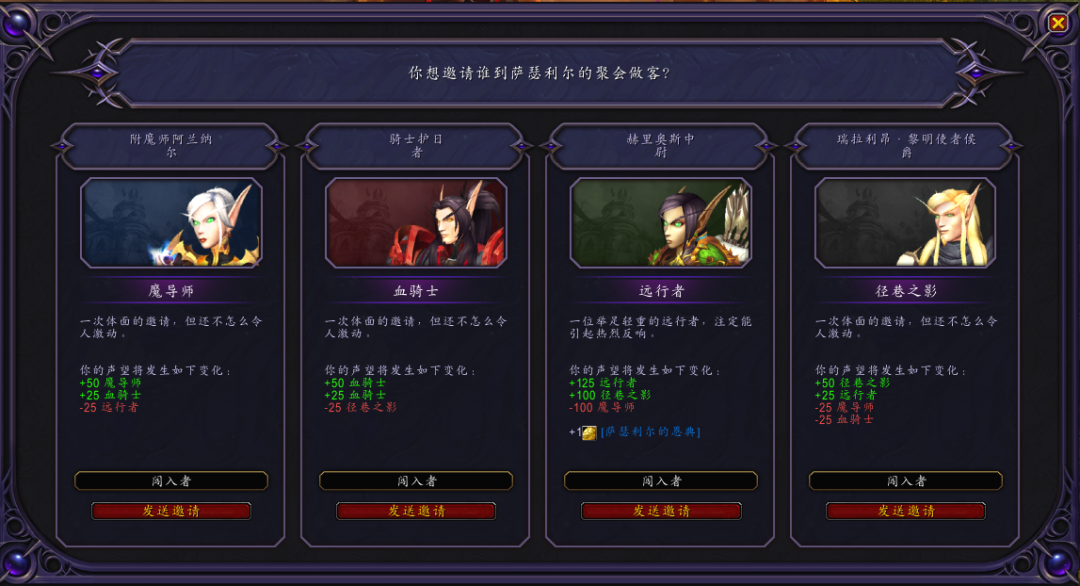Click the 远行者 faction heading
1080x586 pixels.
tap(661, 291)
